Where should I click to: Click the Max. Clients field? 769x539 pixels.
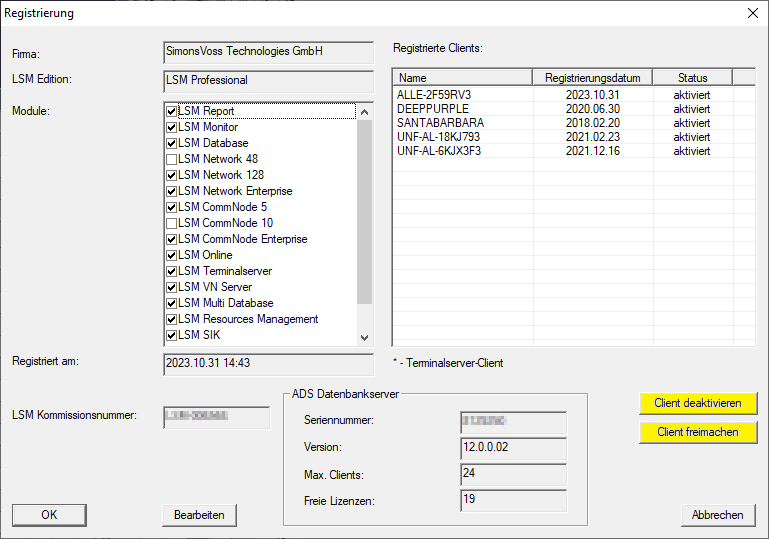[x=513, y=473]
